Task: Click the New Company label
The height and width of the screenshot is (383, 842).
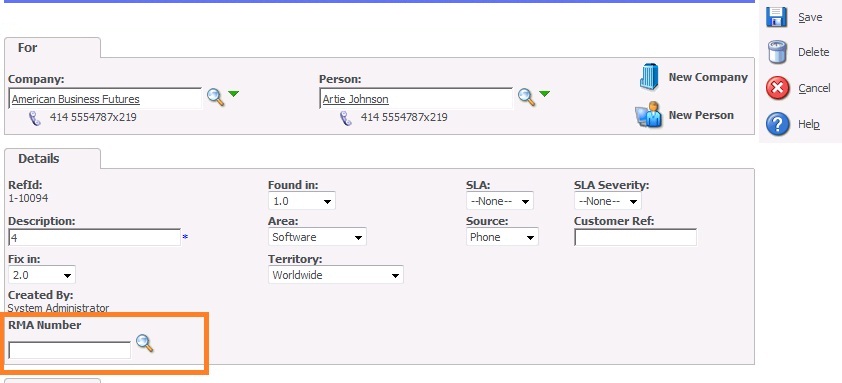Action: [x=708, y=77]
